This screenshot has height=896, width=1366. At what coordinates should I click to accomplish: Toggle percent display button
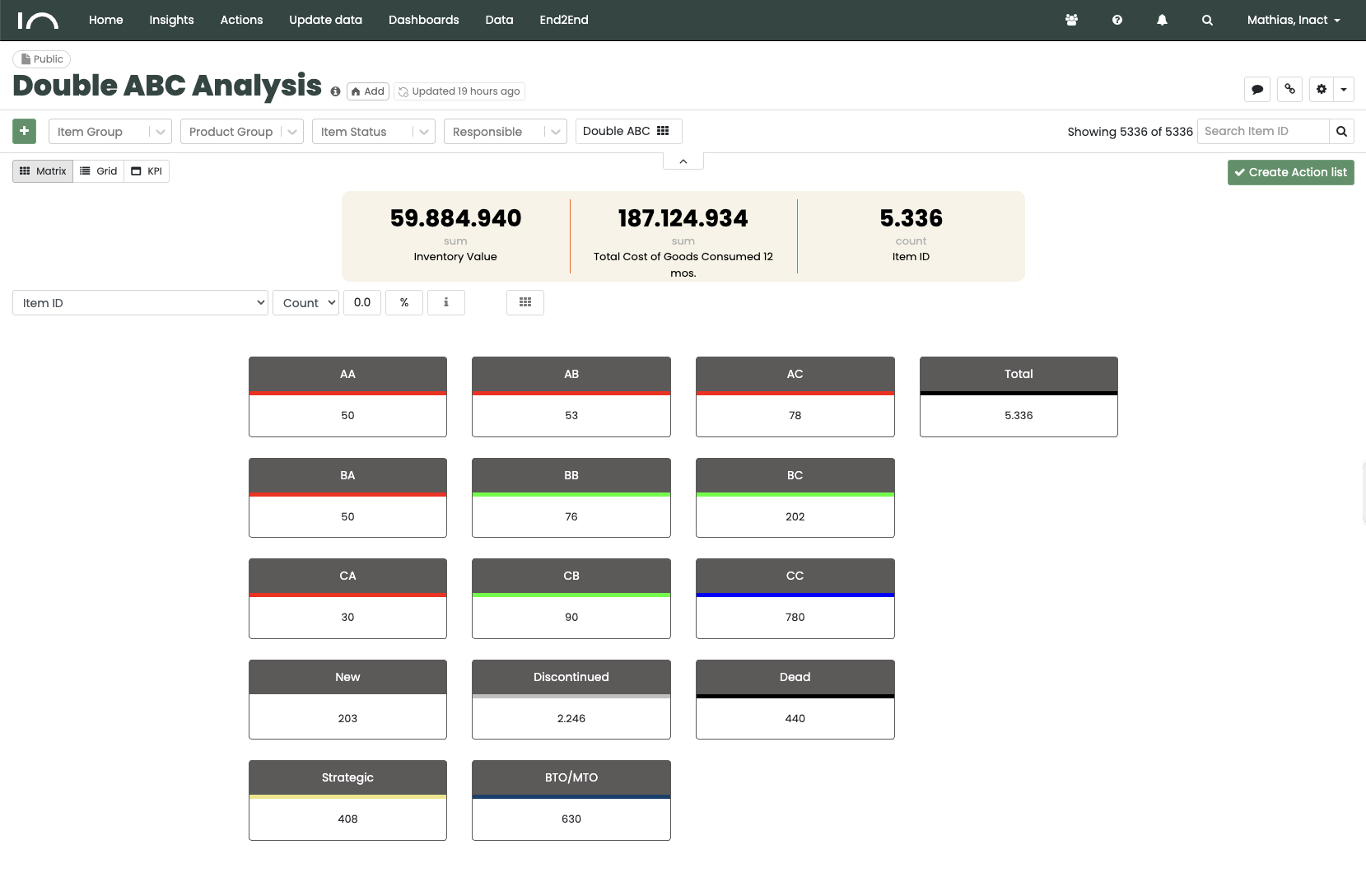404,302
